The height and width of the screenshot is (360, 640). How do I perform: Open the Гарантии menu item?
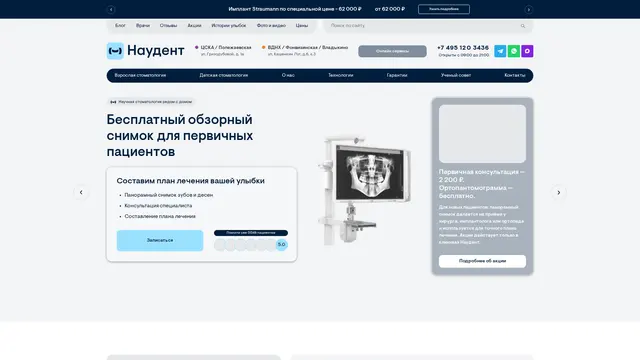tap(397, 75)
